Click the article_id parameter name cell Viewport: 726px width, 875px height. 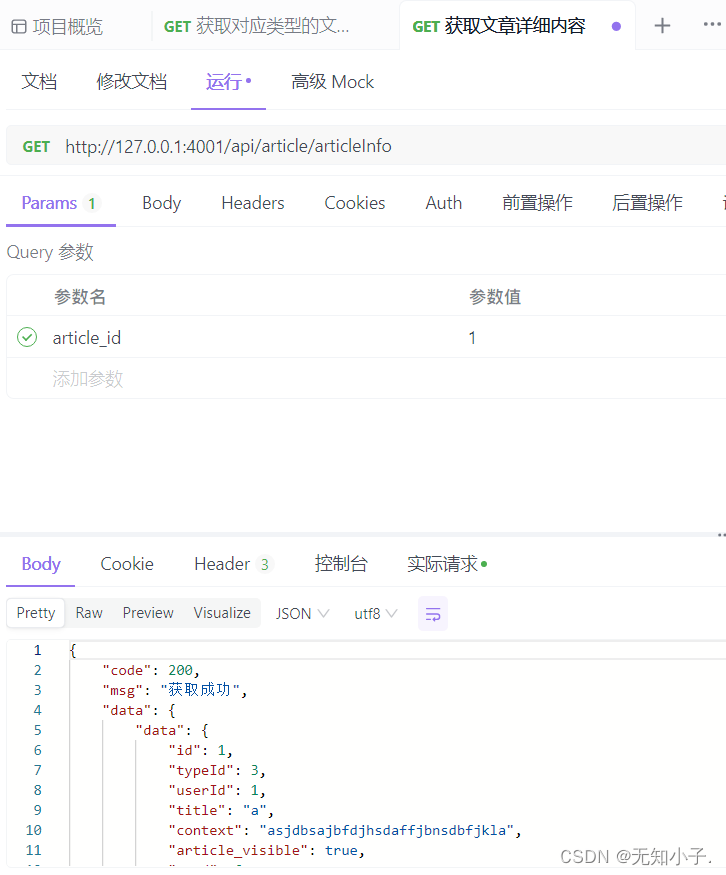[86, 338]
